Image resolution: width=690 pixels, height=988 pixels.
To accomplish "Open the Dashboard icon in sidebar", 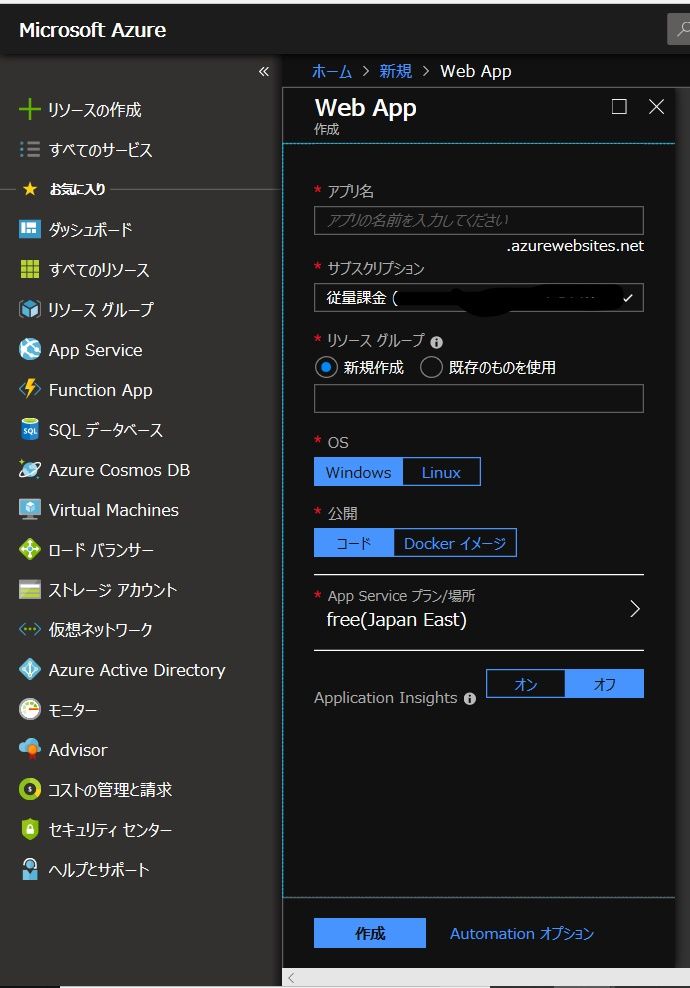I will tap(30, 229).
